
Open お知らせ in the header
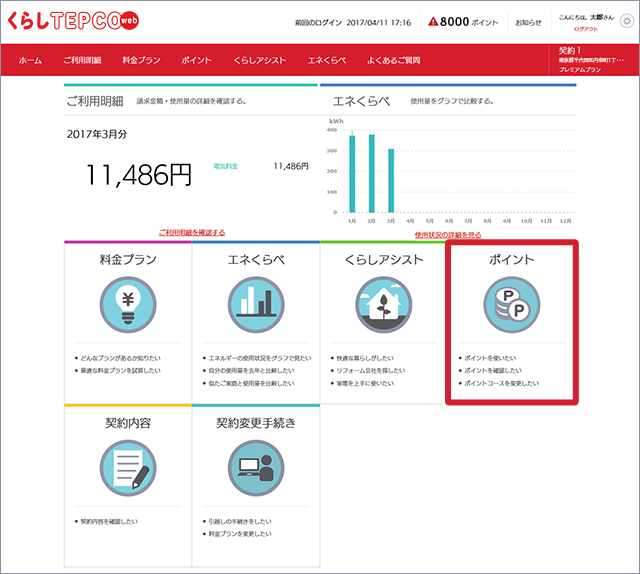point(528,22)
